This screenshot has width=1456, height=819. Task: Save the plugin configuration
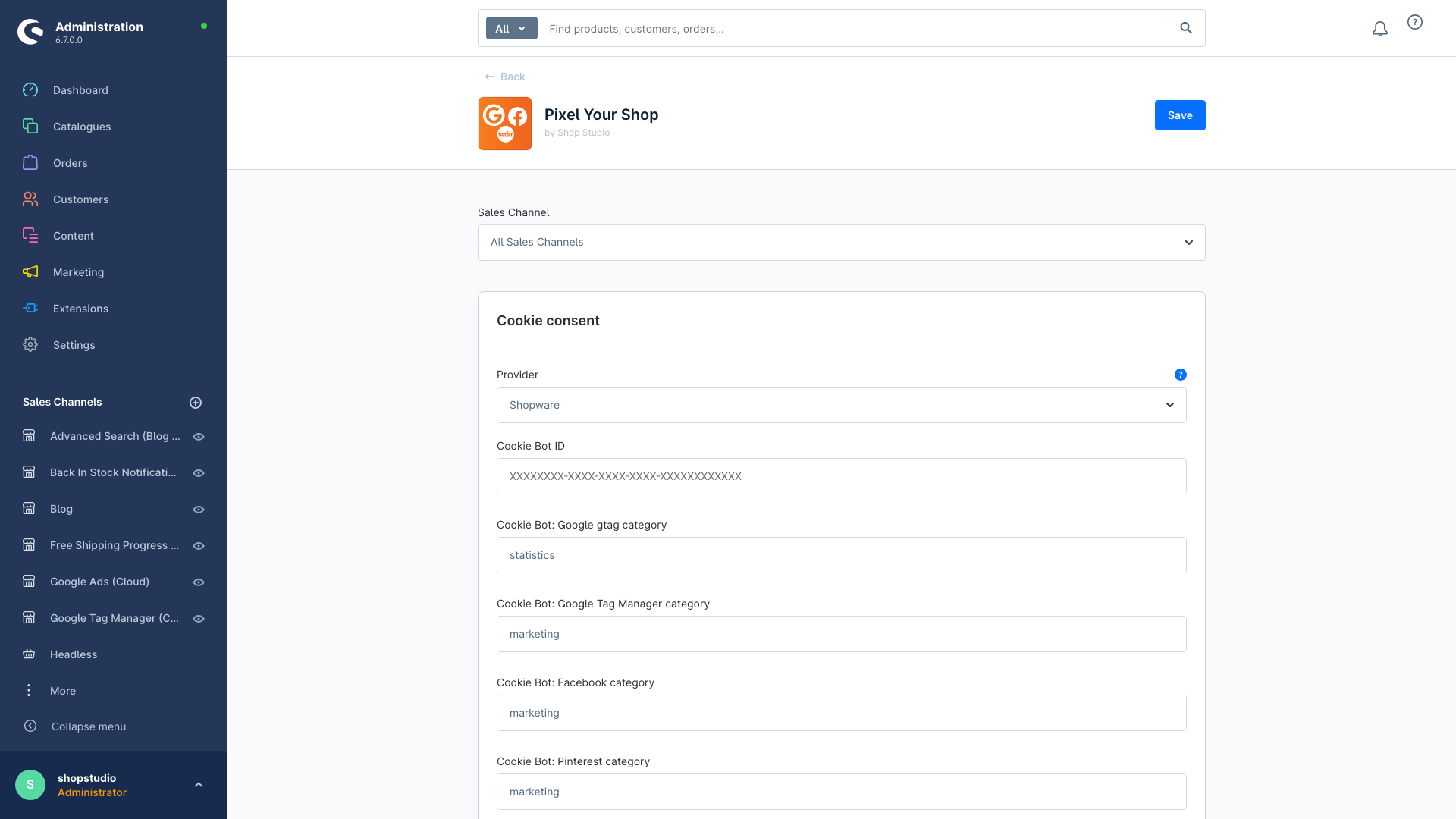click(x=1180, y=115)
